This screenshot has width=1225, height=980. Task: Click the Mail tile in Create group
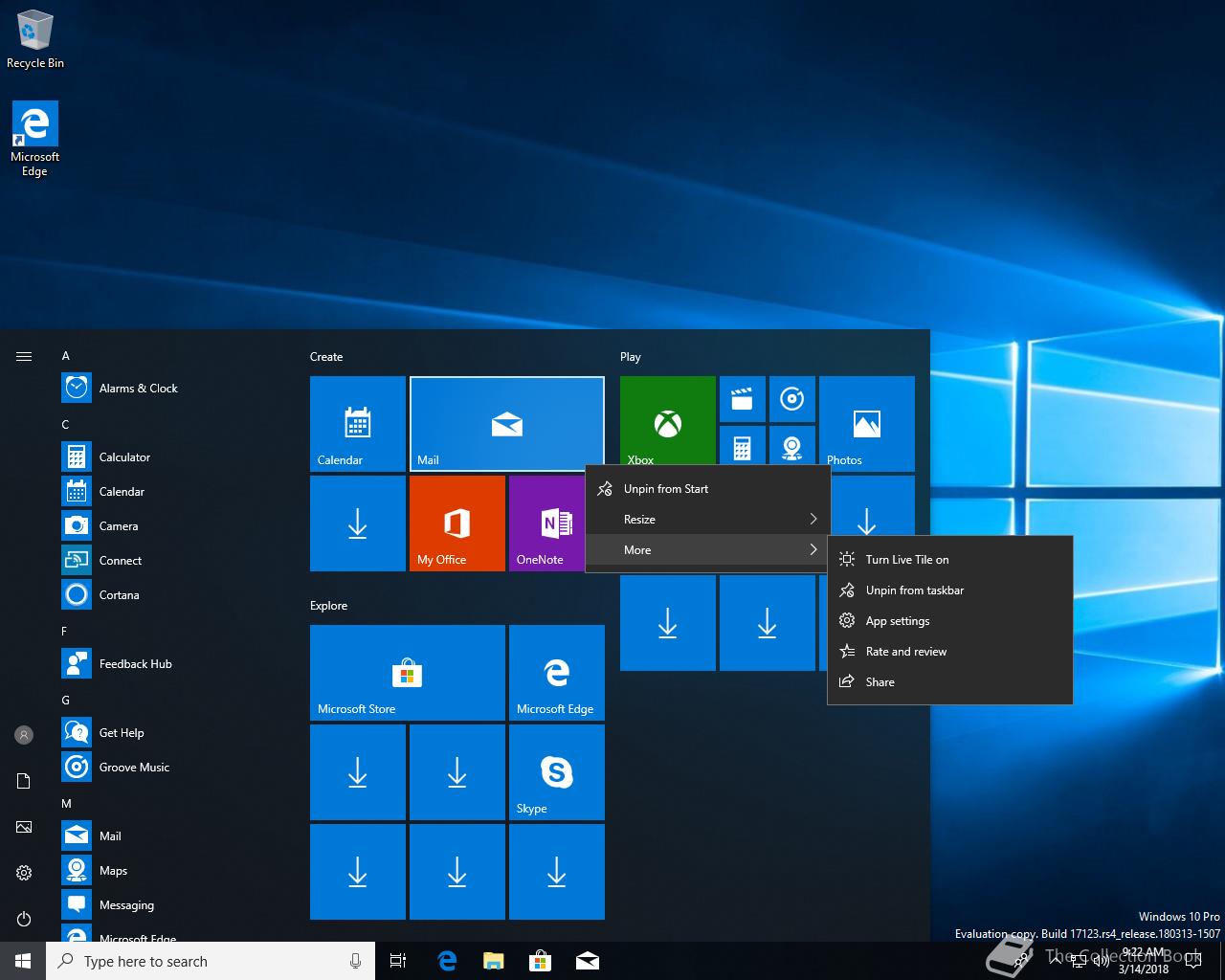click(507, 424)
